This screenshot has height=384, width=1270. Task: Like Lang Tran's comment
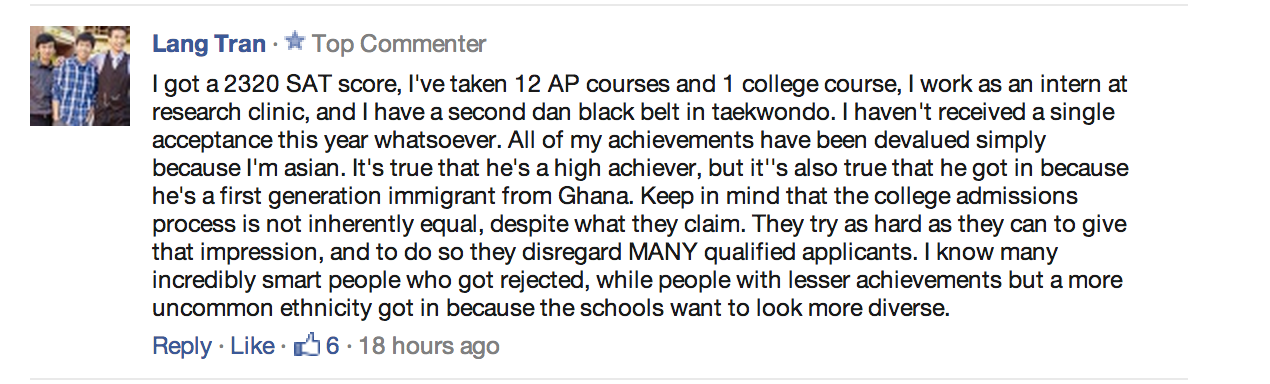pos(252,346)
